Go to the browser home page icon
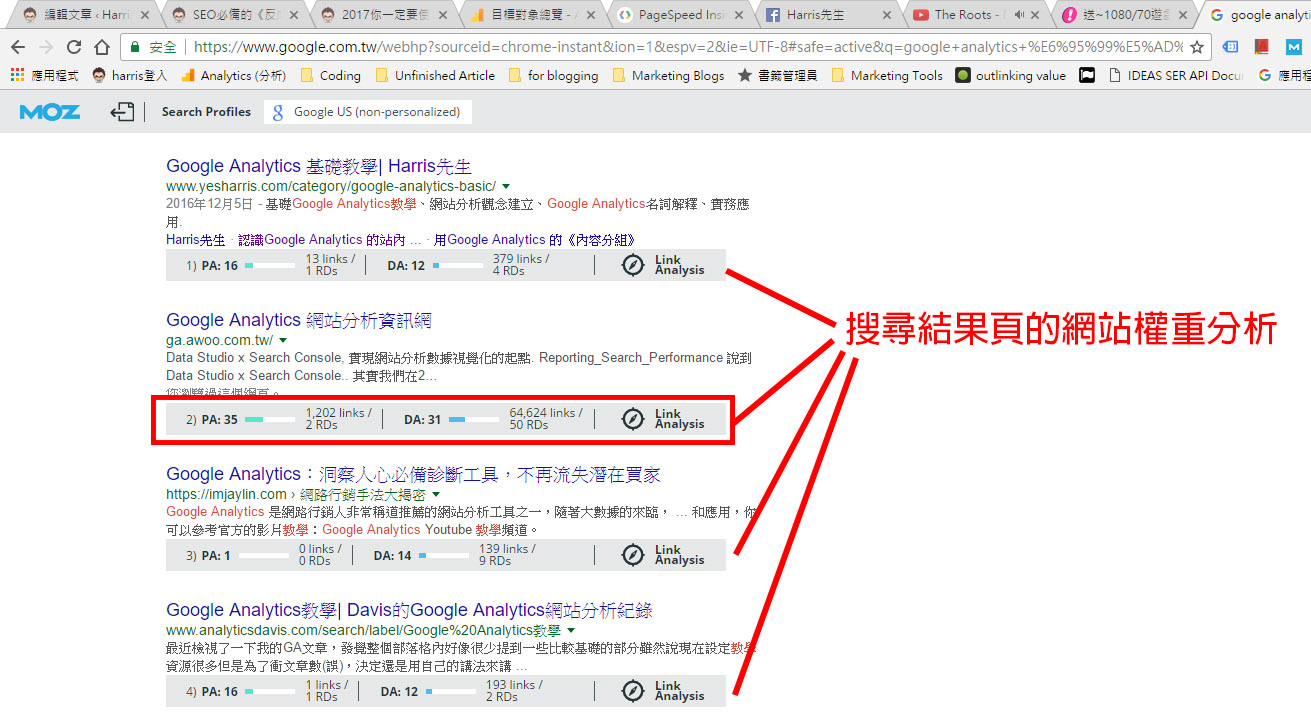Viewport: 1311px width, 719px height. coord(102,47)
